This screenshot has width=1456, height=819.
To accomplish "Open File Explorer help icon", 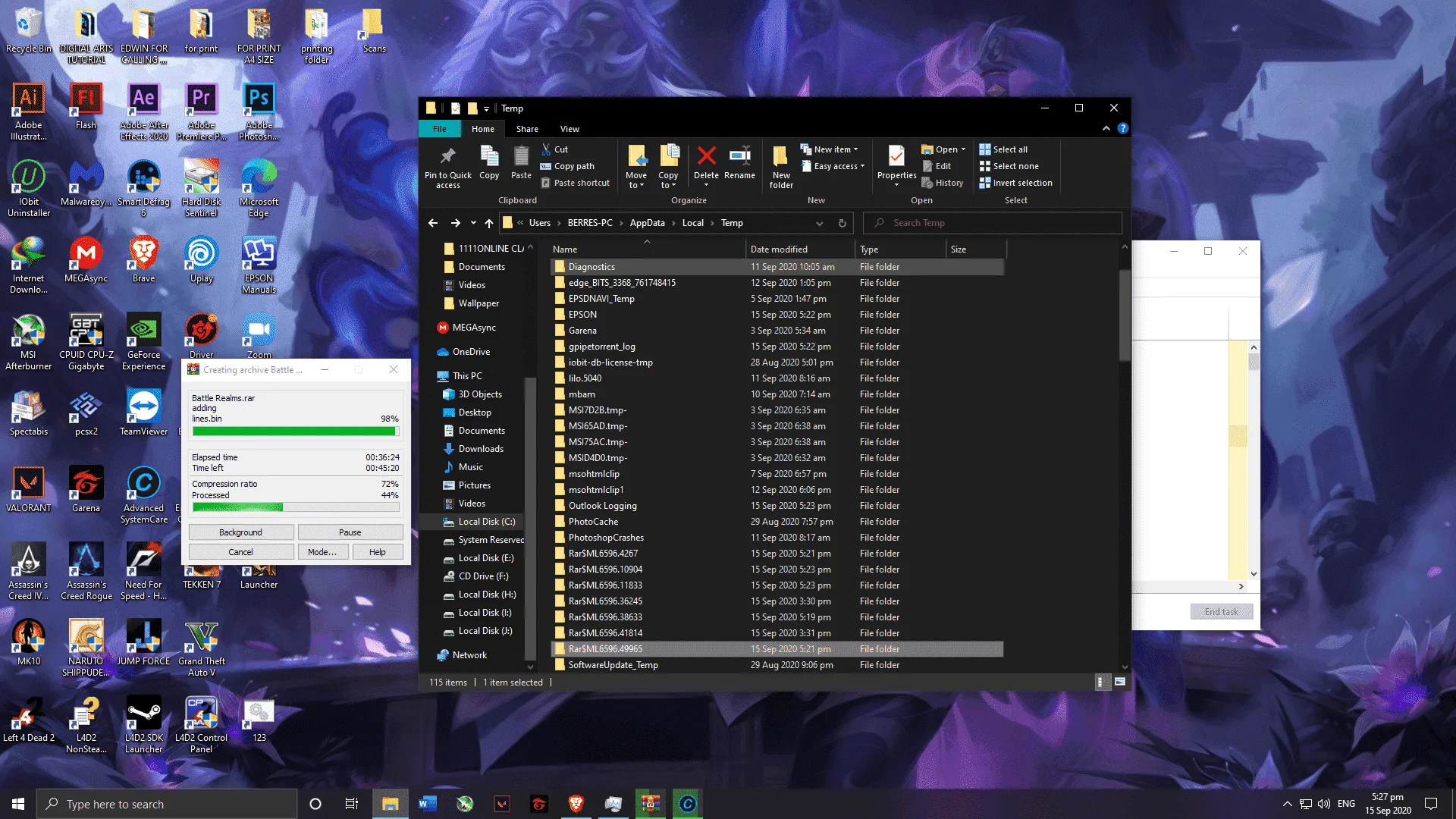I will (x=1123, y=129).
